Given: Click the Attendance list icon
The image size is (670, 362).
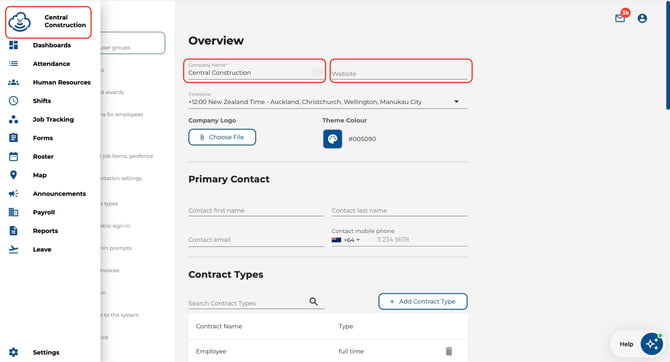Looking at the screenshot, I should click(14, 64).
